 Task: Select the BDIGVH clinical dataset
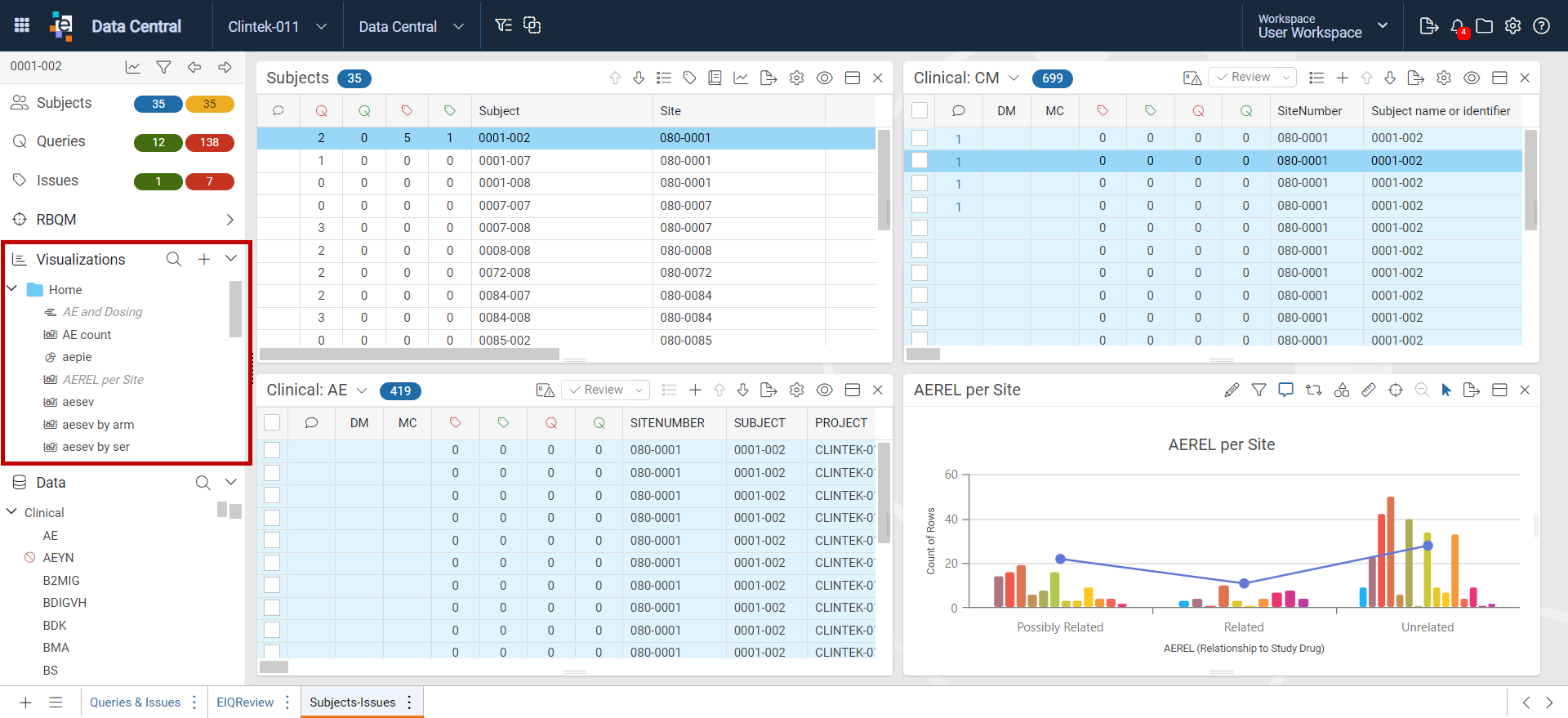coord(65,603)
